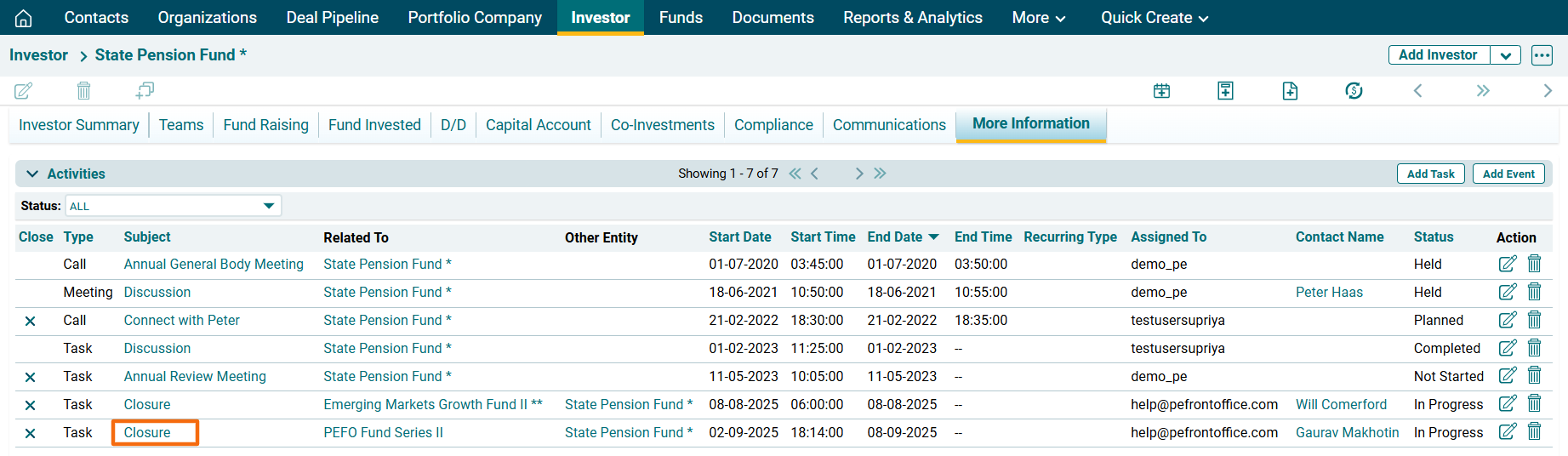Open the three-dots more options button
The image size is (1568, 456).
[1542, 55]
